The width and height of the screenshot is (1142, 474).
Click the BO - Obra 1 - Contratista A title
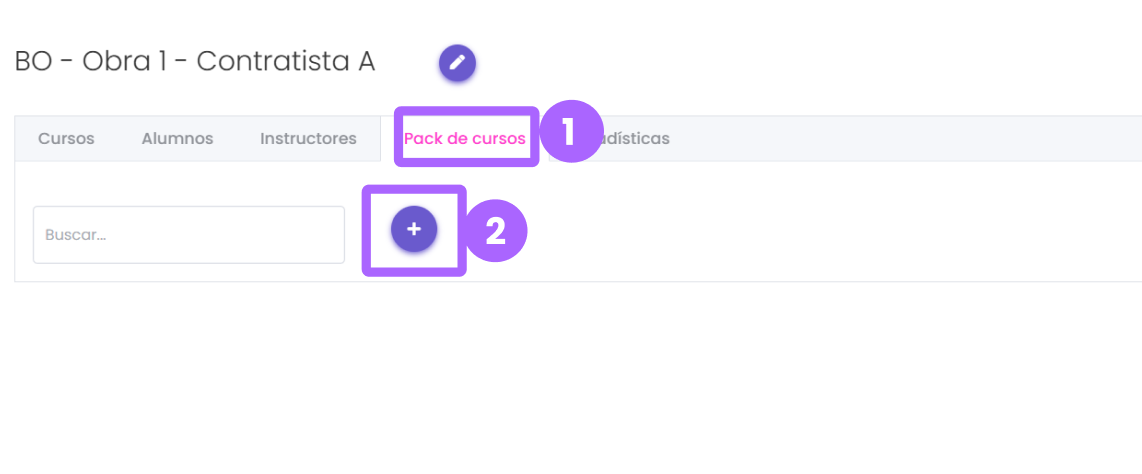(x=194, y=62)
